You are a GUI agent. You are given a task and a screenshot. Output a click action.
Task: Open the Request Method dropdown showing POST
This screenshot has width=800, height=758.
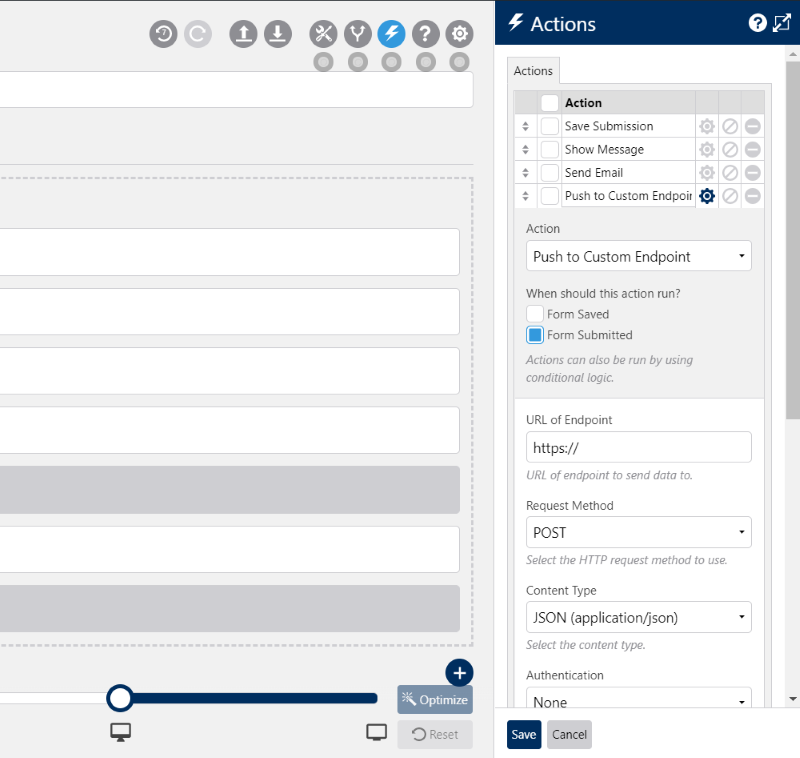click(x=639, y=533)
